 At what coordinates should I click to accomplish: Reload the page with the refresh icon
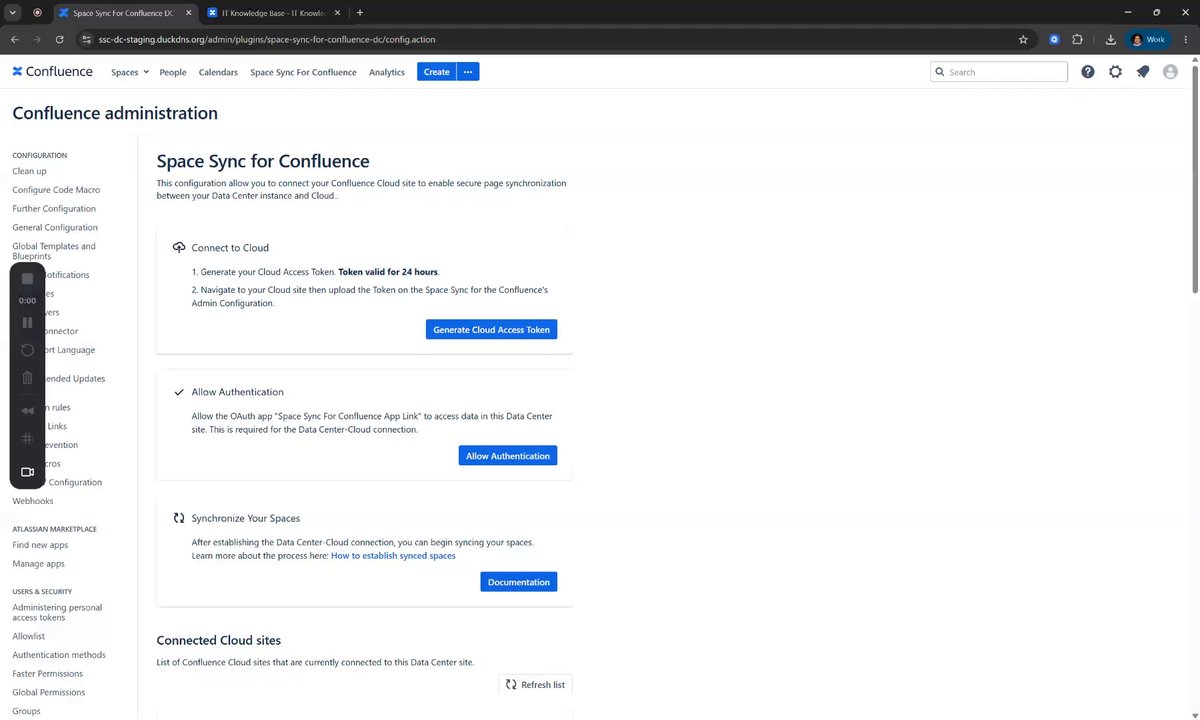pyautogui.click(x=60, y=40)
